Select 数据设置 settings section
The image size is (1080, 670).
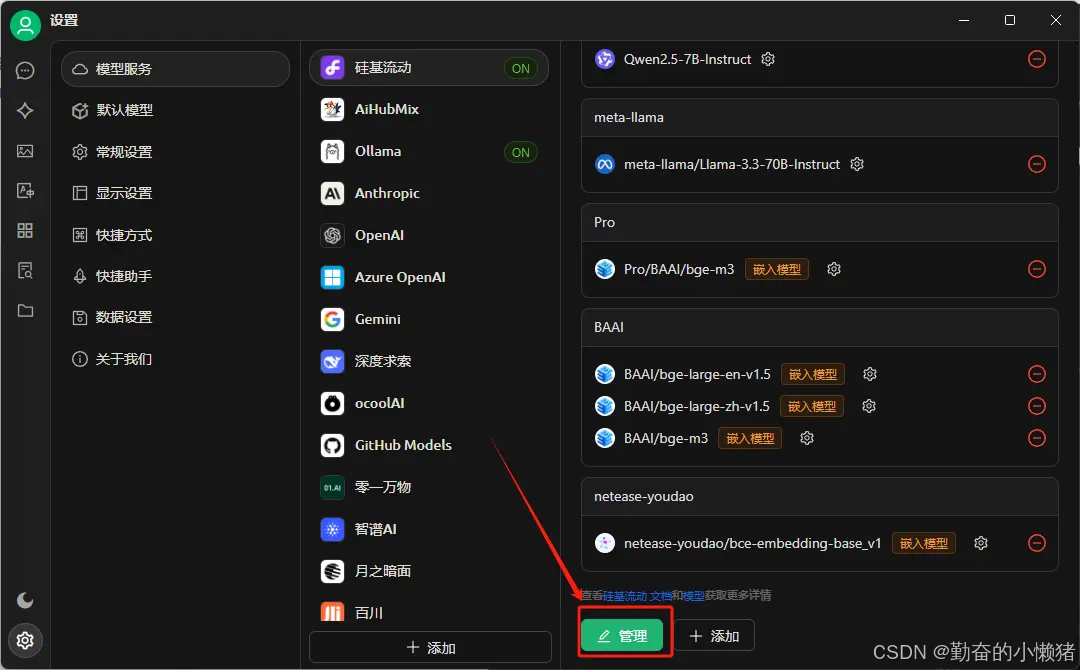click(x=176, y=317)
